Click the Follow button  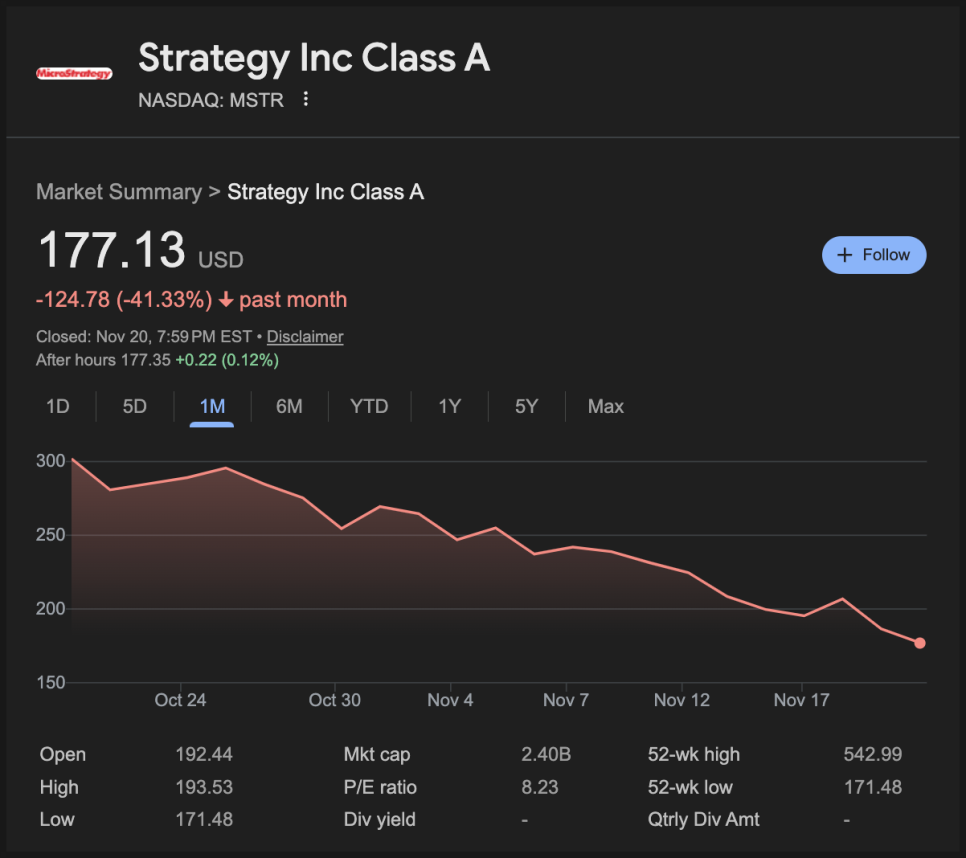(x=874, y=255)
